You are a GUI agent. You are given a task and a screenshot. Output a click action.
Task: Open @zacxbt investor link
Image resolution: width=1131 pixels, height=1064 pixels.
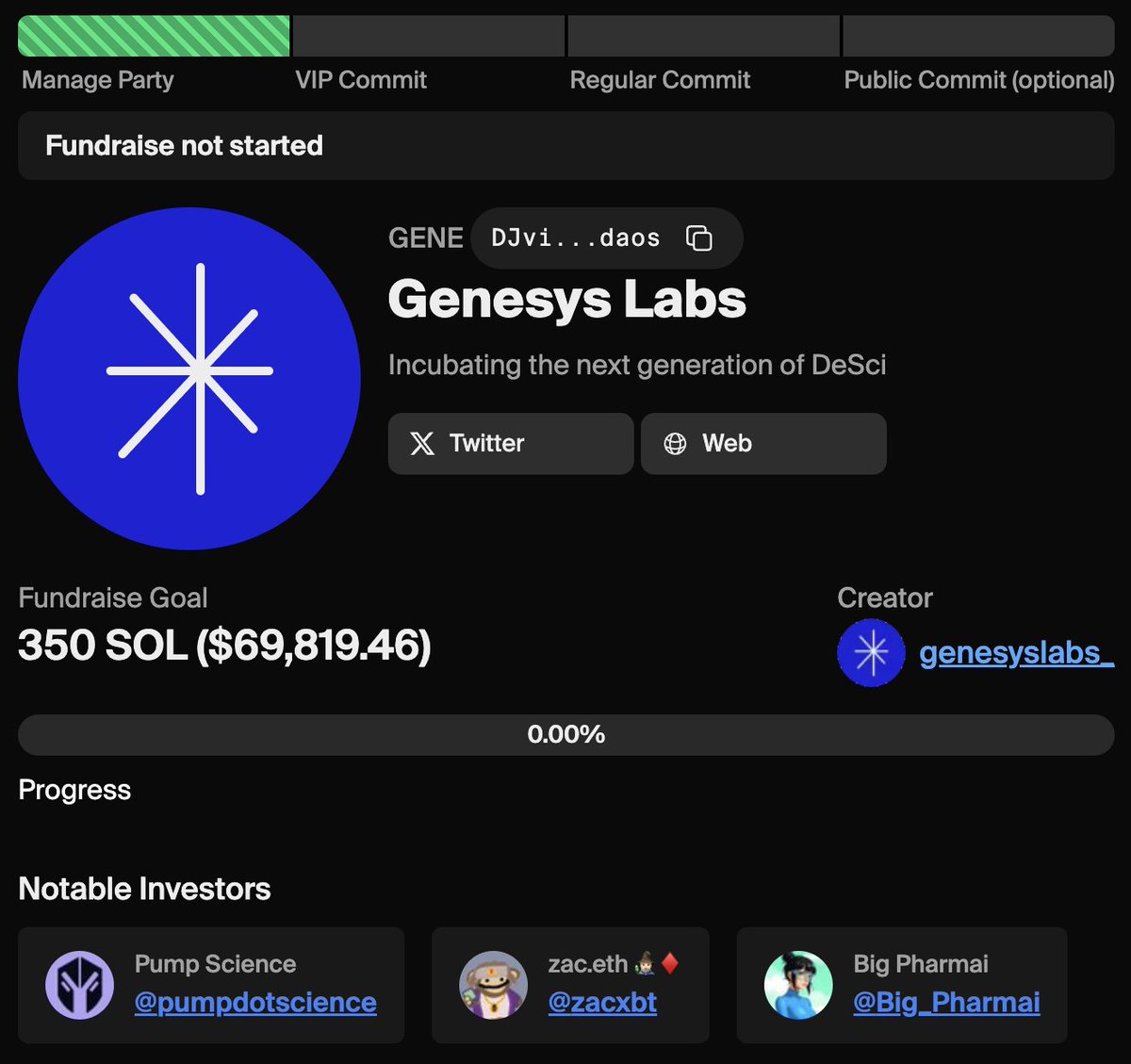click(602, 1002)
